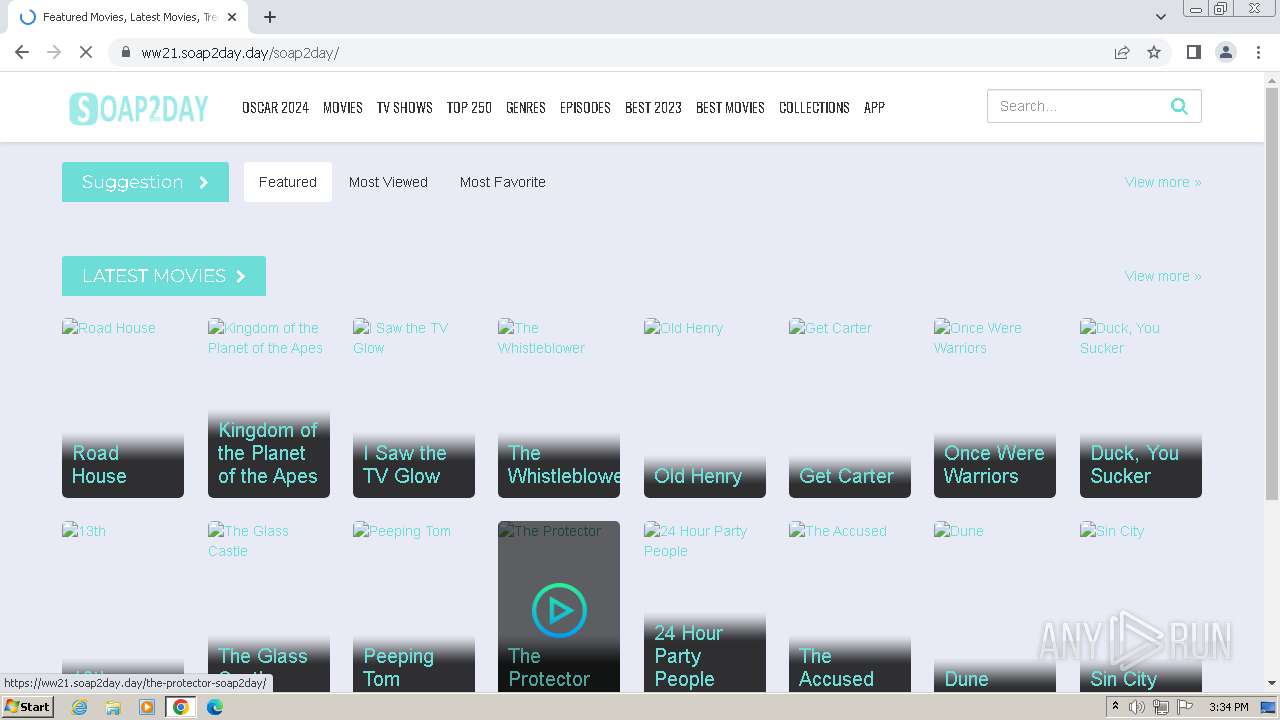Open I Saw the TV Glow
The height and width of the screenshot is (720, 1280).
click(414, 408)
